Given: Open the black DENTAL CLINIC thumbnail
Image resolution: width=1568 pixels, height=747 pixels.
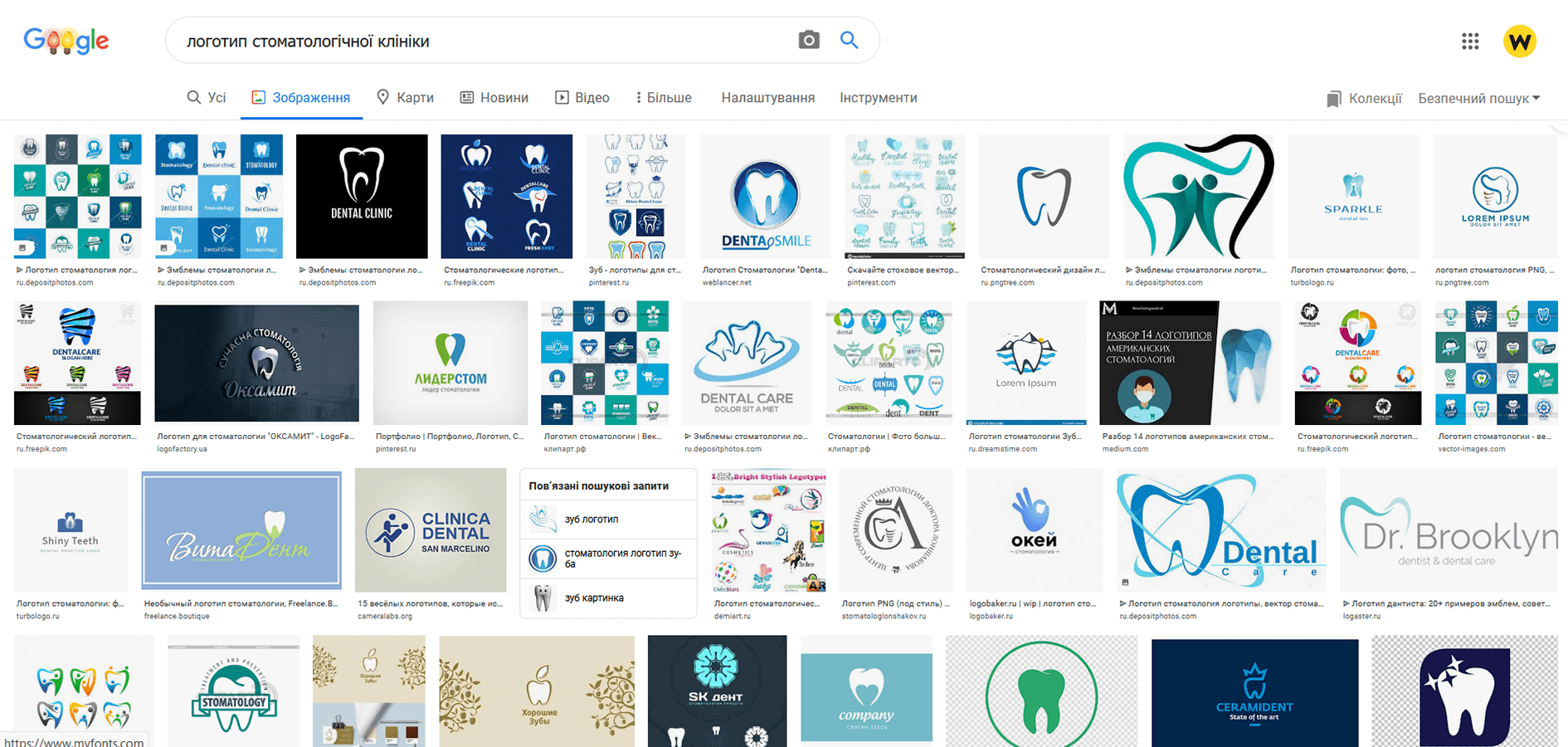Looking at the screenshot, I should coord(362,197).
